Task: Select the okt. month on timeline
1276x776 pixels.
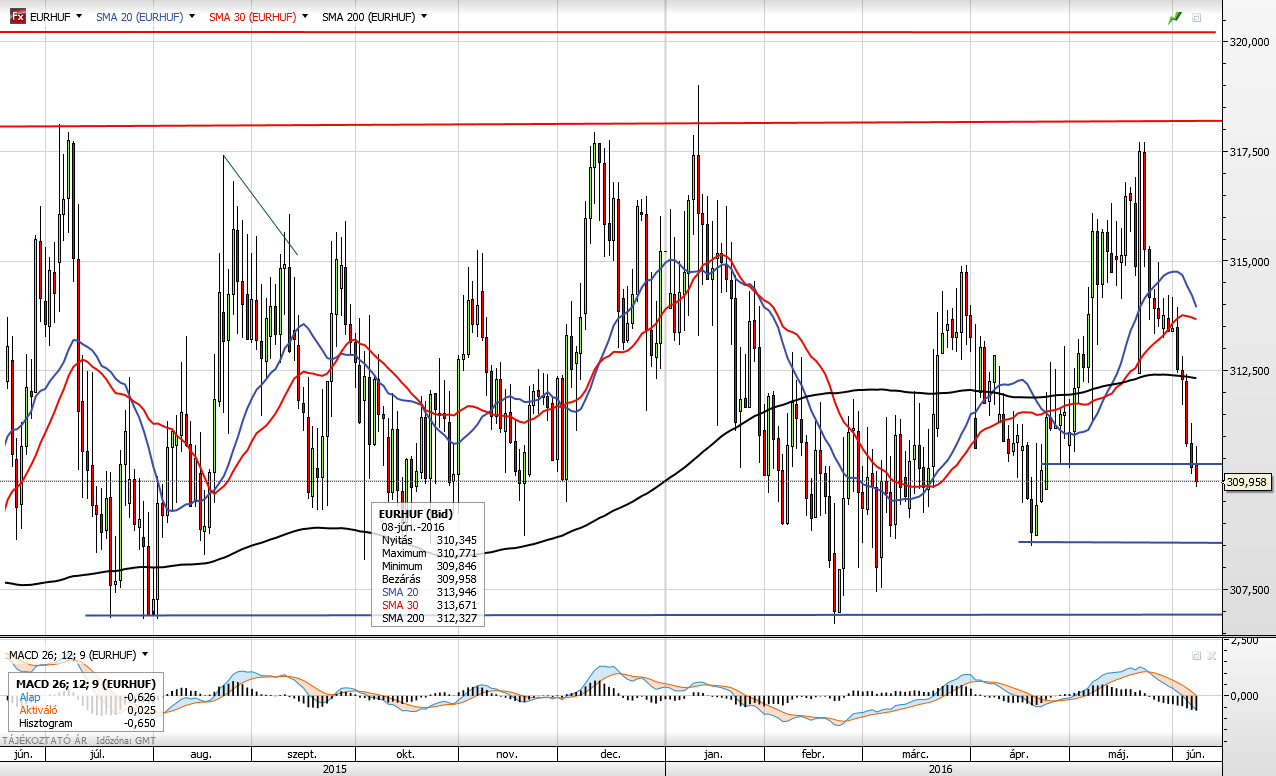Action: [x=405, y=755]
